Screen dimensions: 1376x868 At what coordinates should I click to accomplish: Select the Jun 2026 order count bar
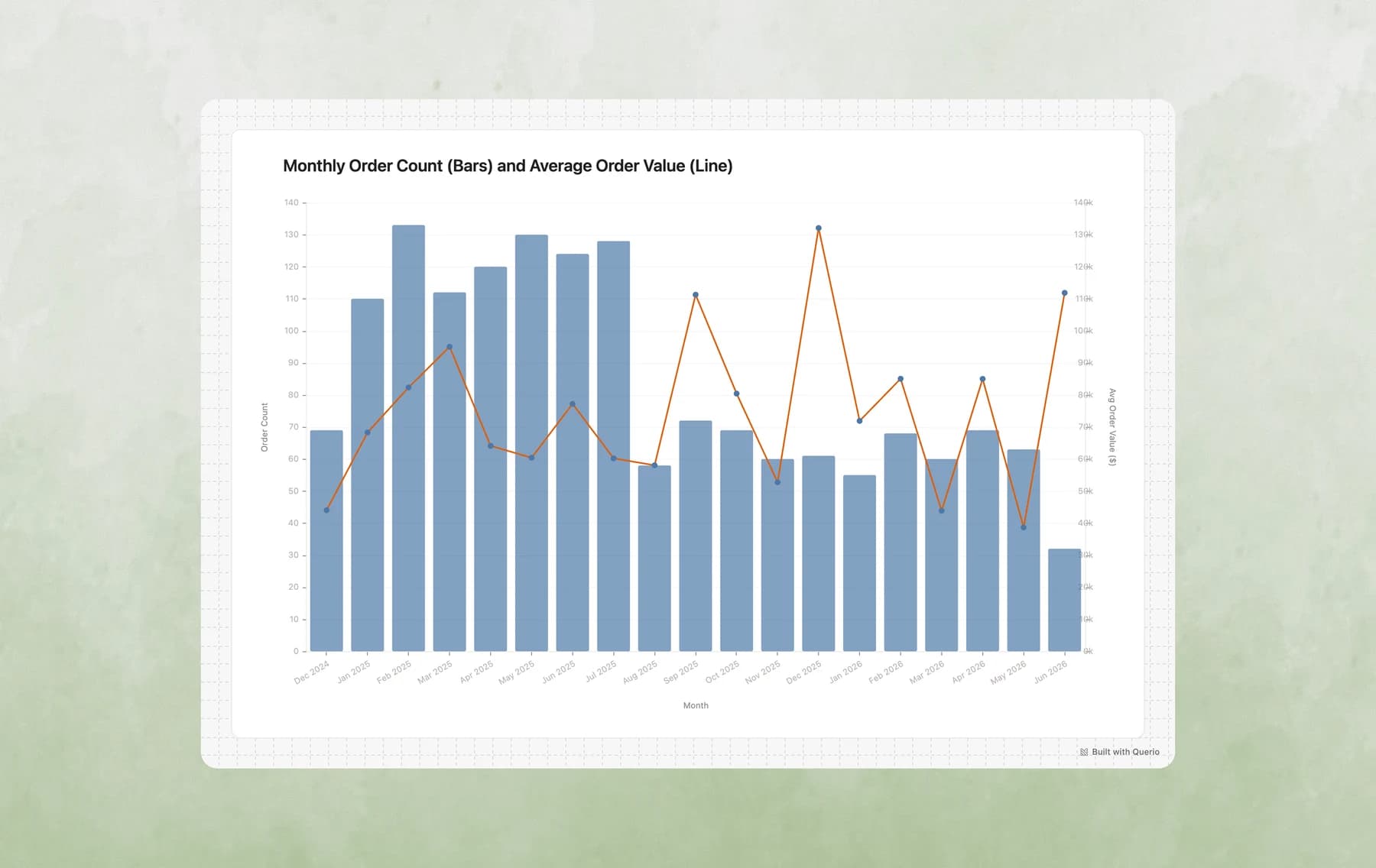coord(1064,600)
